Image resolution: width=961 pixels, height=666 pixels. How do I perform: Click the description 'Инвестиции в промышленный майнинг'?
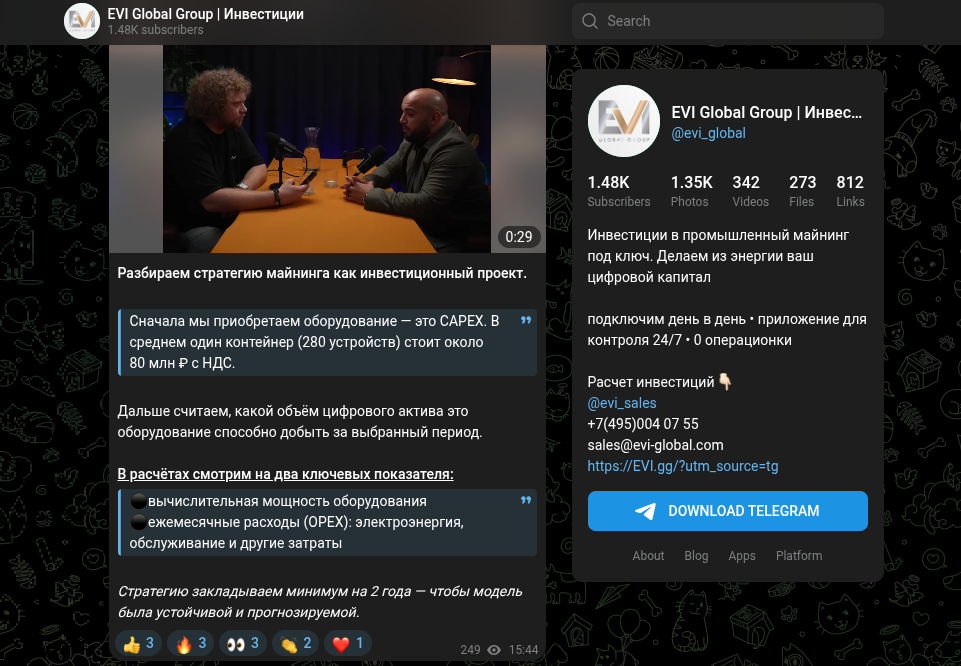[x=718, y=256]
